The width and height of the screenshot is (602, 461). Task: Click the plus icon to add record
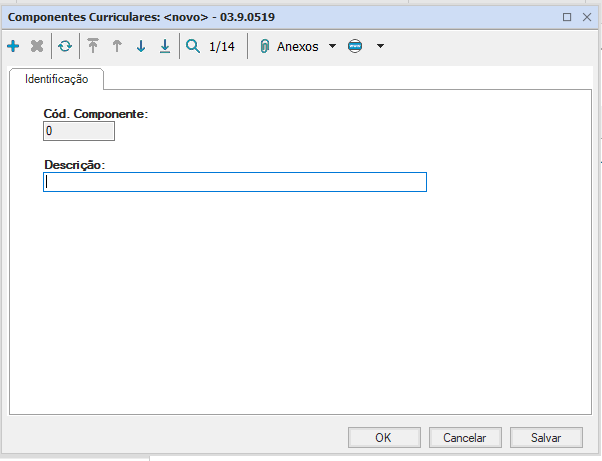tap(13, 46)
